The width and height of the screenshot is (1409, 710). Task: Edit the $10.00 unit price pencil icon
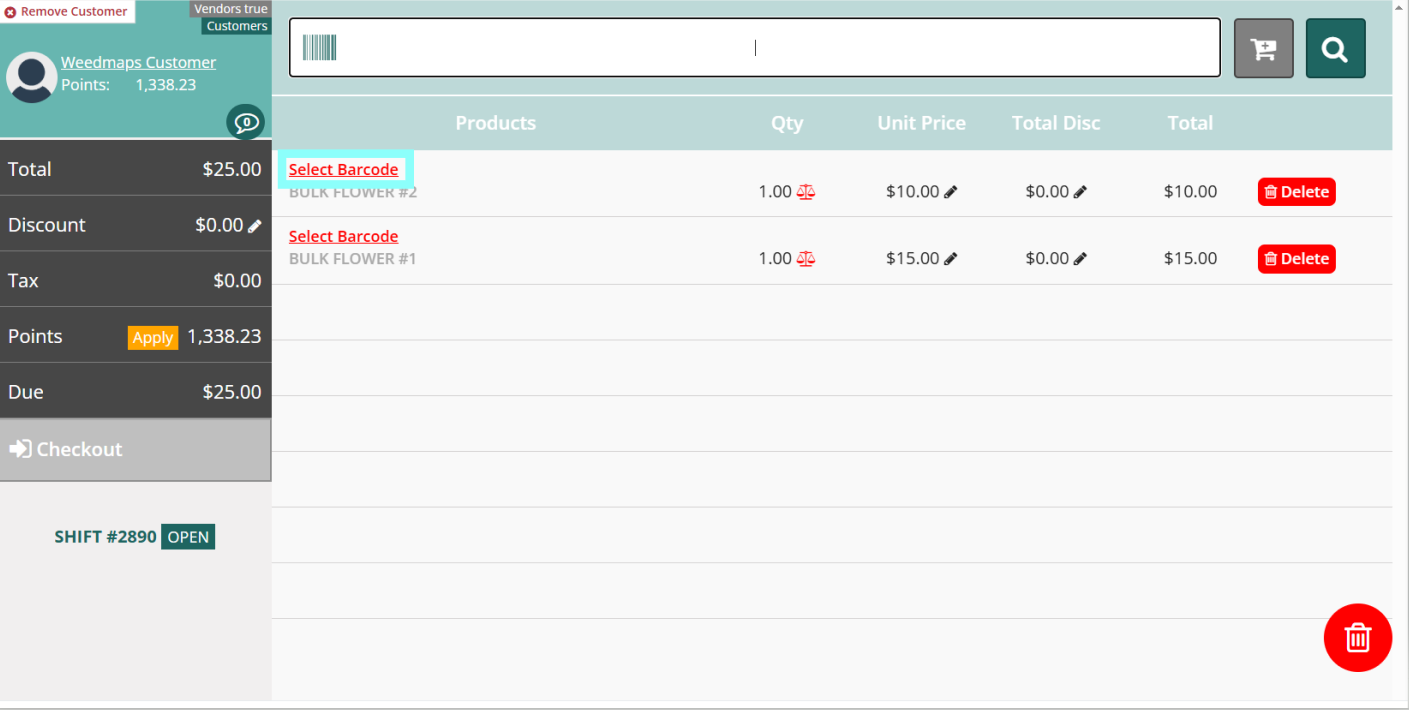point(951,192)
